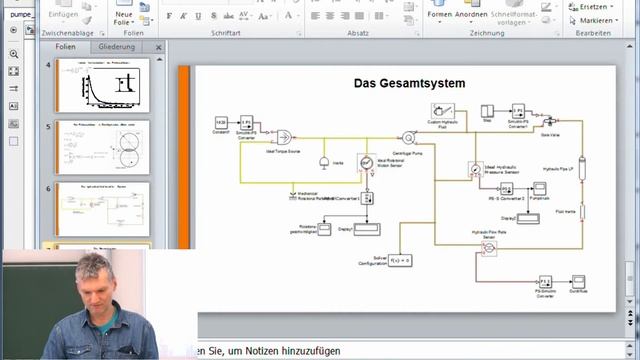Click the text box icon in left sidebar
The width and height of the screenshot is (640, 360).
tap(13, 106)
